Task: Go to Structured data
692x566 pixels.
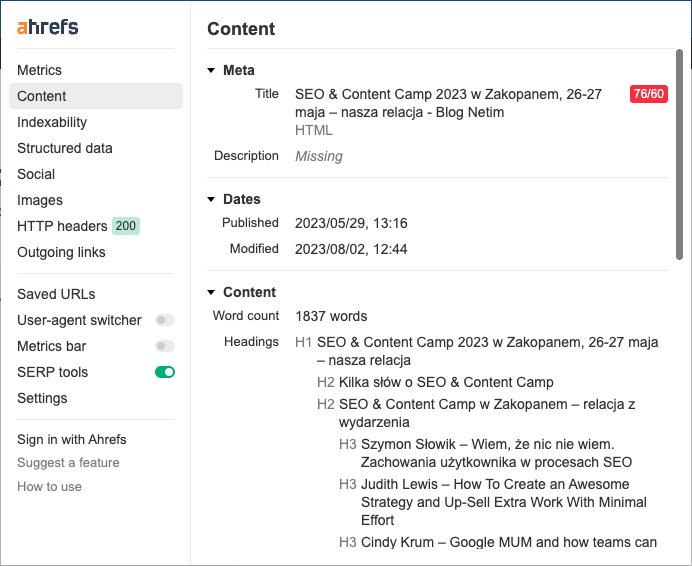Action: (x=65, y=148)
